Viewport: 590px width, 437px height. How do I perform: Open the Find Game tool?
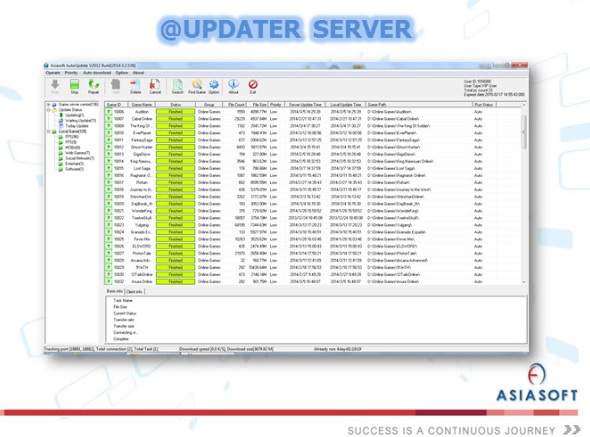[197, 86]
